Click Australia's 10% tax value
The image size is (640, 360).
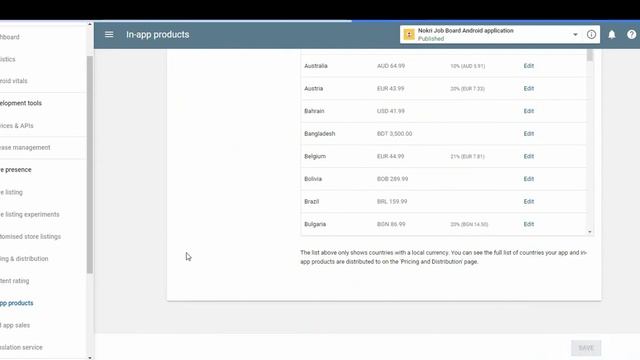pos(468,66)
